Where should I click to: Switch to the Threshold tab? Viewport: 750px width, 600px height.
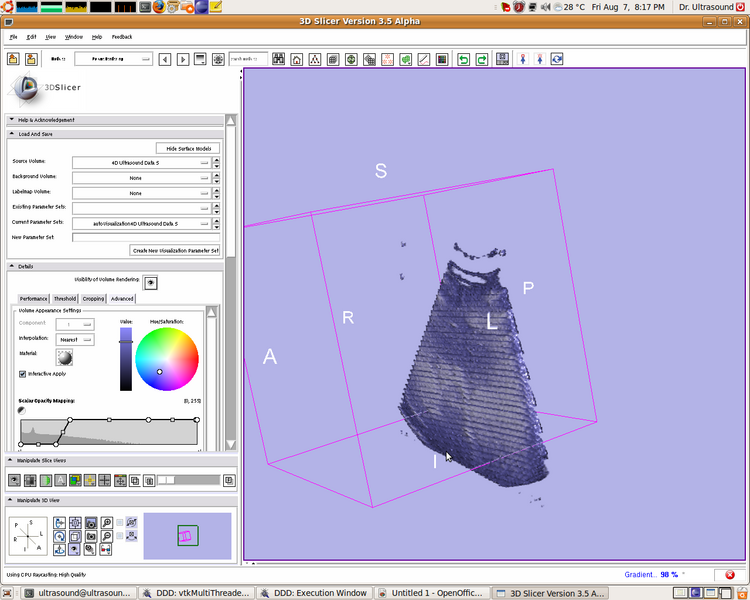tap(65, 298)
